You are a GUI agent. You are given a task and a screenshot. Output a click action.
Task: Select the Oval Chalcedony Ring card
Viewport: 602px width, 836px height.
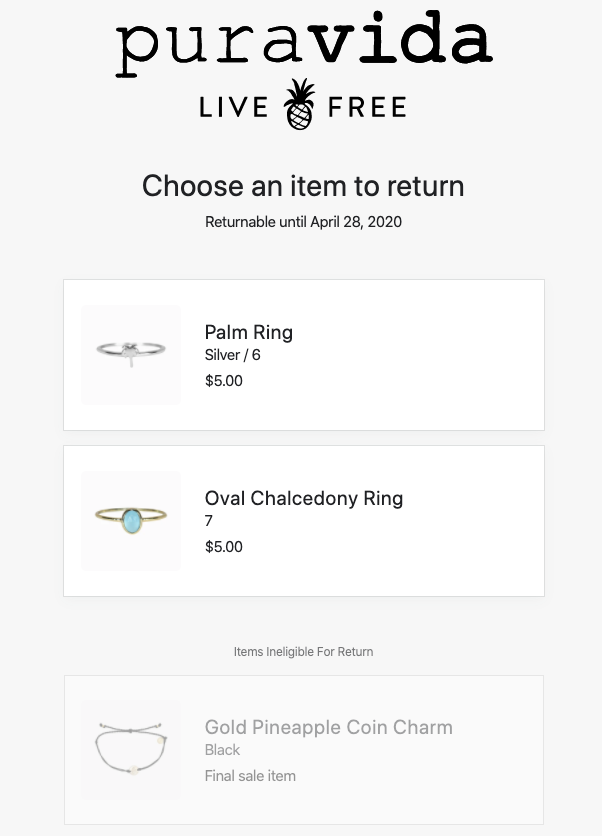(x=304, y=521)
